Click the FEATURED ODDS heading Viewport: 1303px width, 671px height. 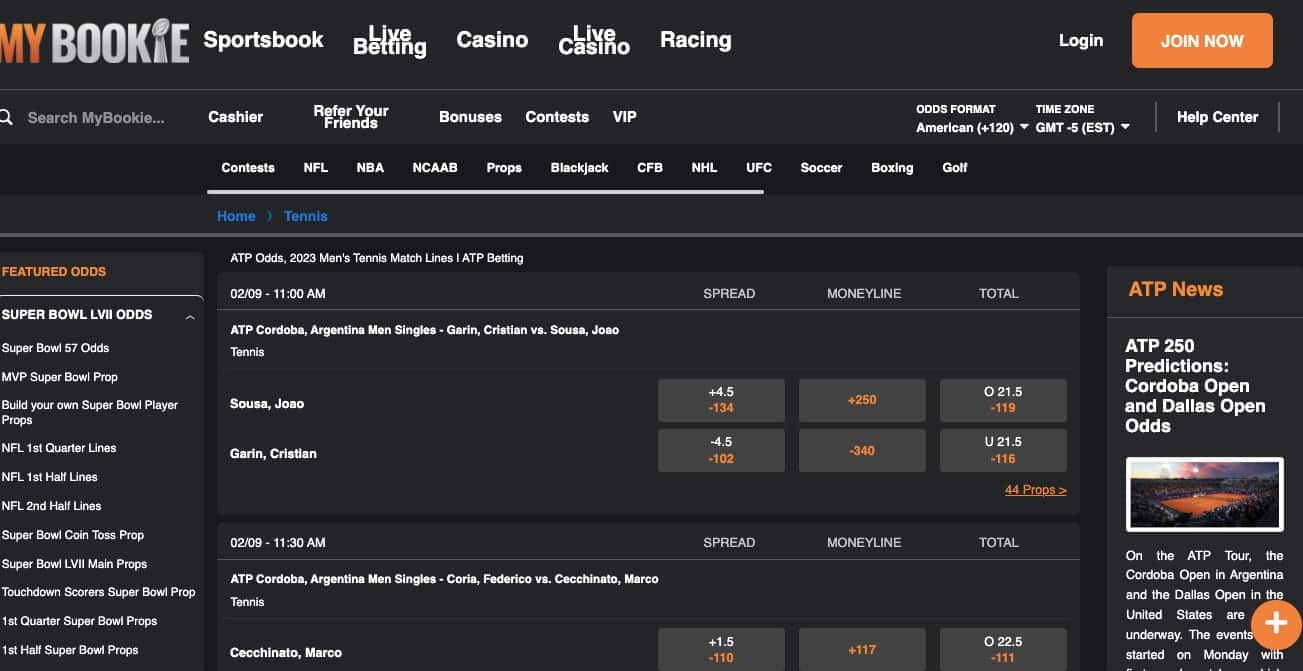tap(54, 272)
